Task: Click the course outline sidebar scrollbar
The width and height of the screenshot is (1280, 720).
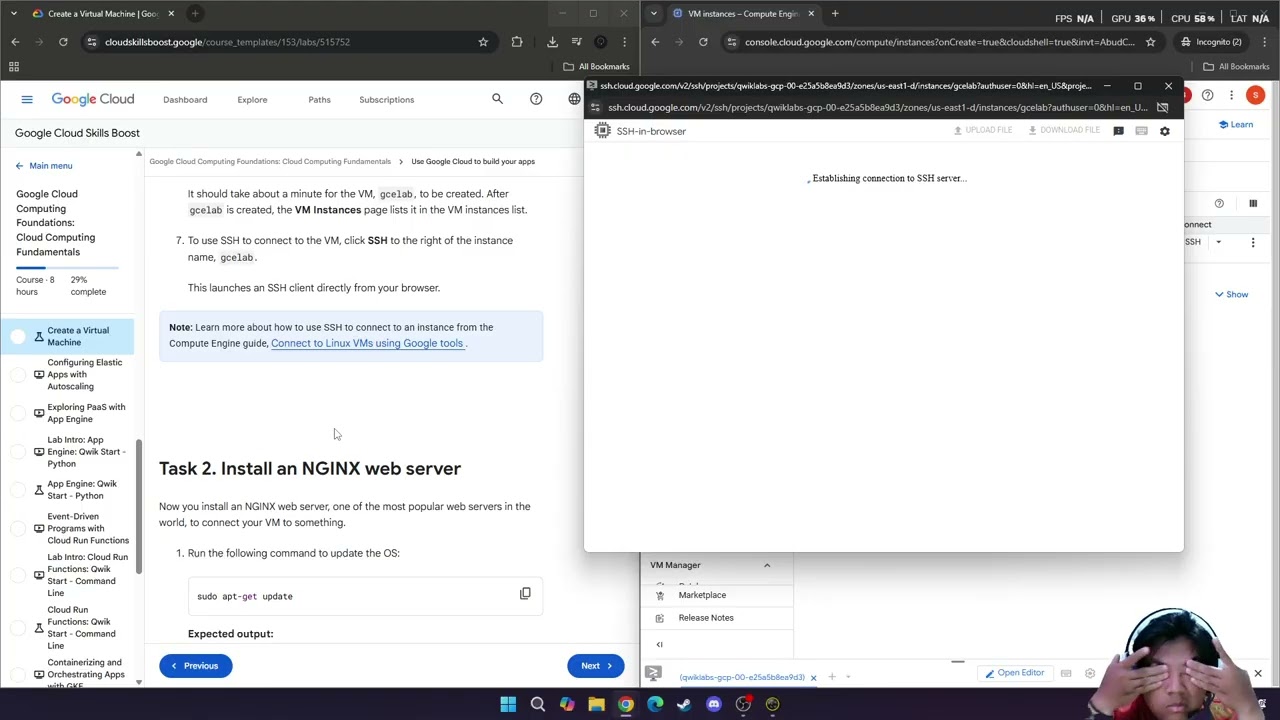Action: tap(139, 505)
